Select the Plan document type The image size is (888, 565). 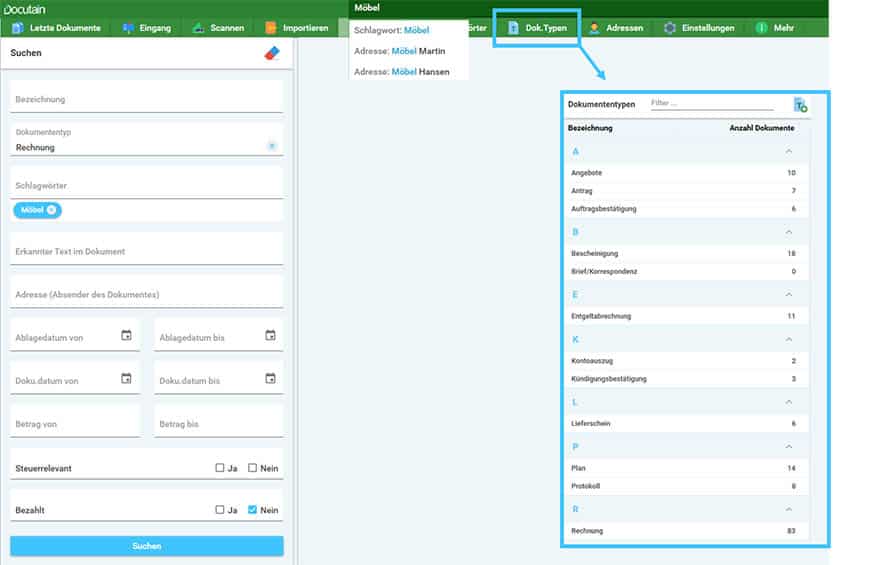(x=687, y=468)
